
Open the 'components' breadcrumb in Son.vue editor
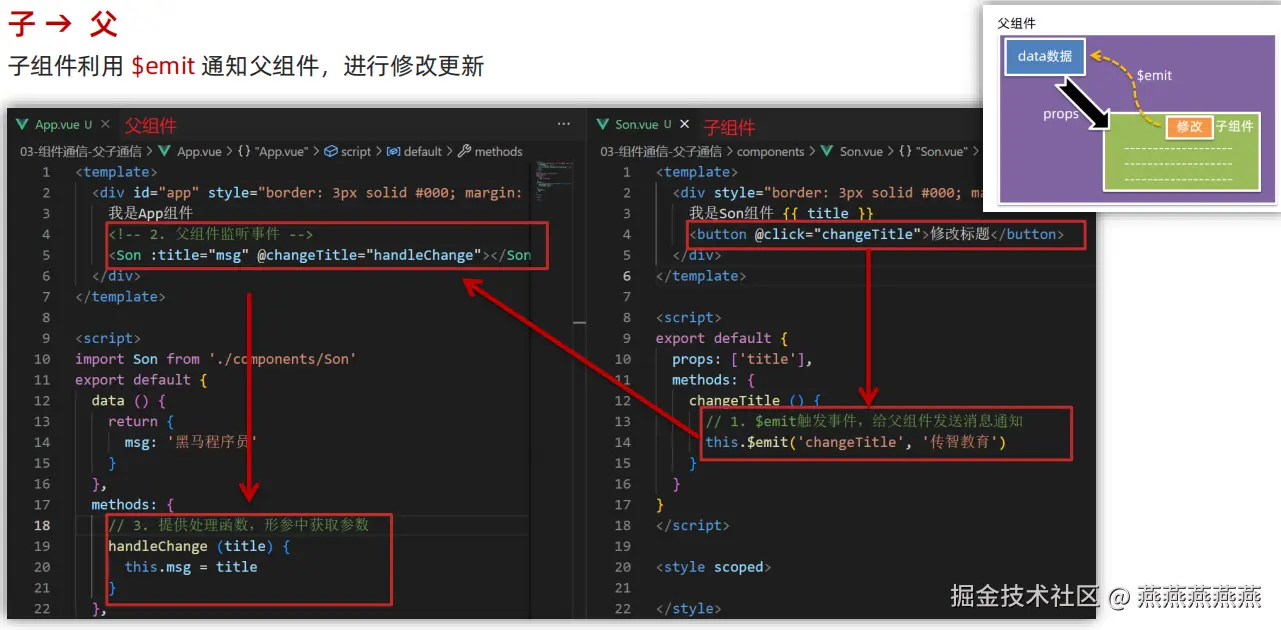point(770,152)
